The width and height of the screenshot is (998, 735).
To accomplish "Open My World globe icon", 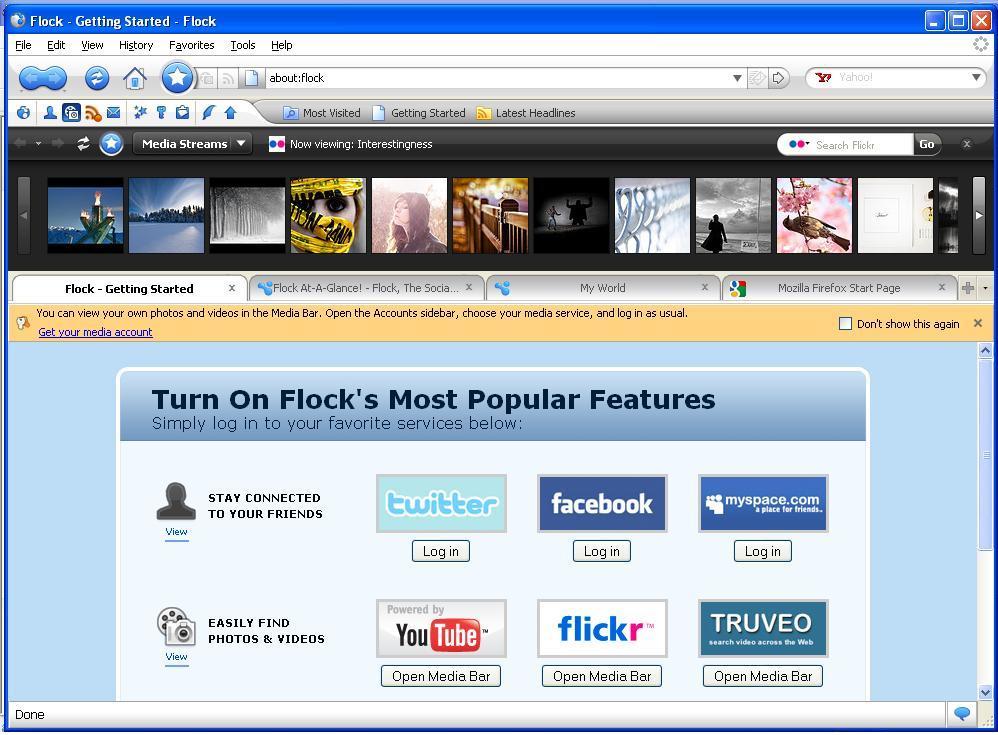I will [x=23, y=113].
